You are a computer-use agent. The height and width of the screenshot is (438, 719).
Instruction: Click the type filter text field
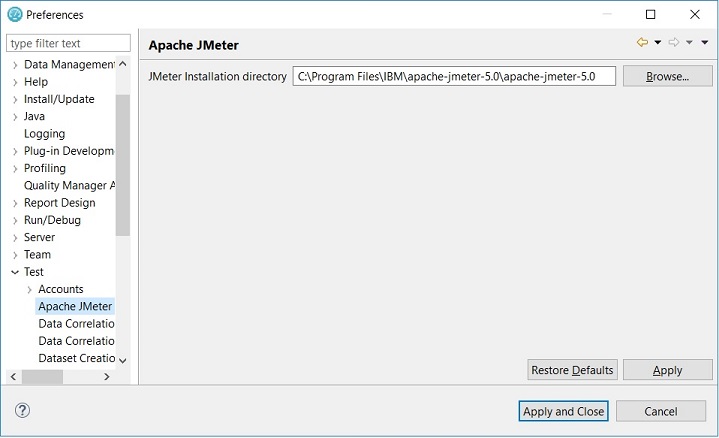[x=68, y=44]
